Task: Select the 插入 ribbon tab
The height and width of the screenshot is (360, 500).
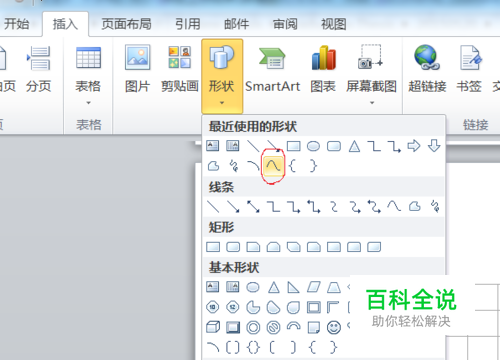Action: (x=65, y=24)
